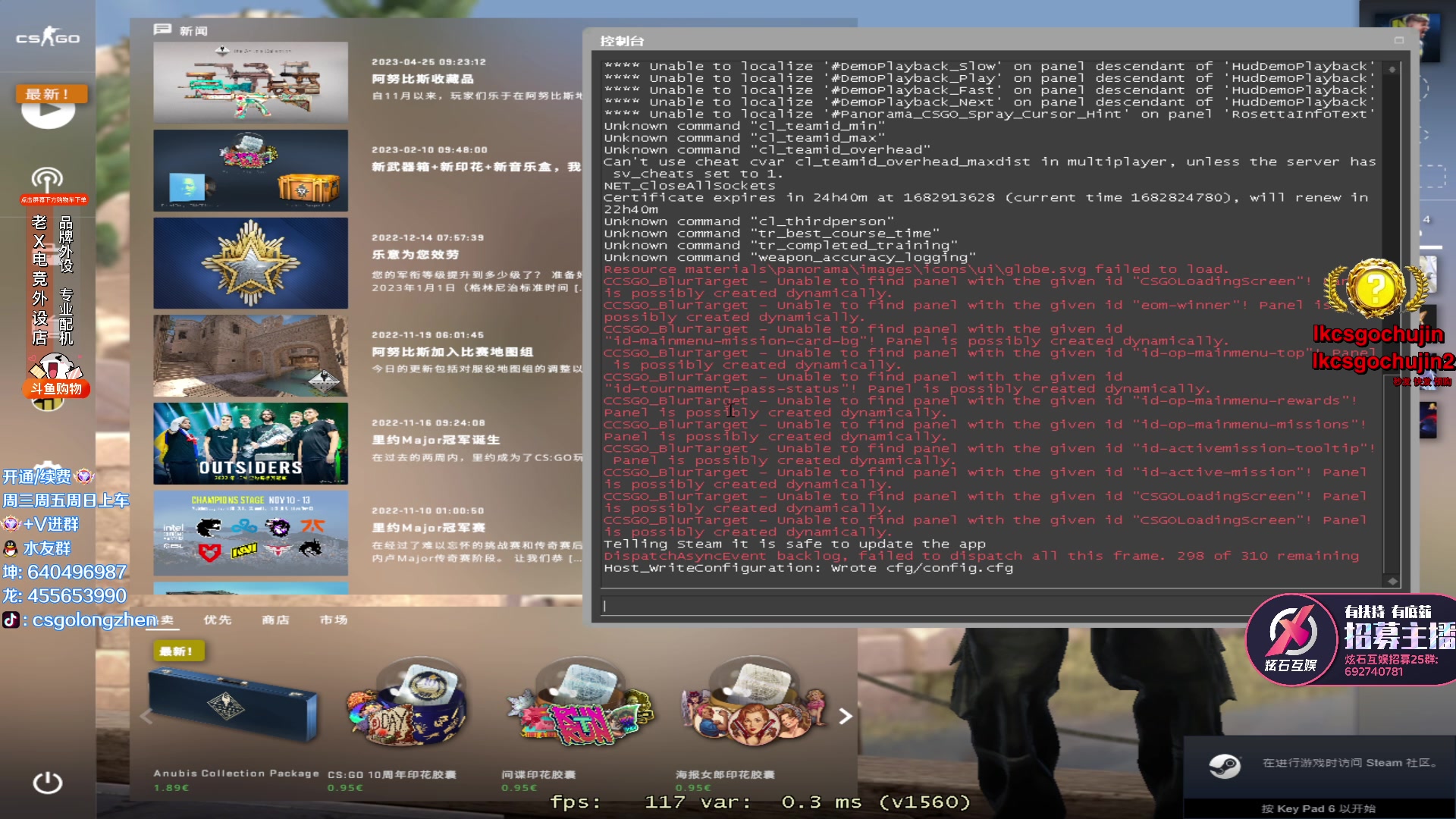
Task: Open the Play menu in the sidebar
Action: tap(48, 112)
